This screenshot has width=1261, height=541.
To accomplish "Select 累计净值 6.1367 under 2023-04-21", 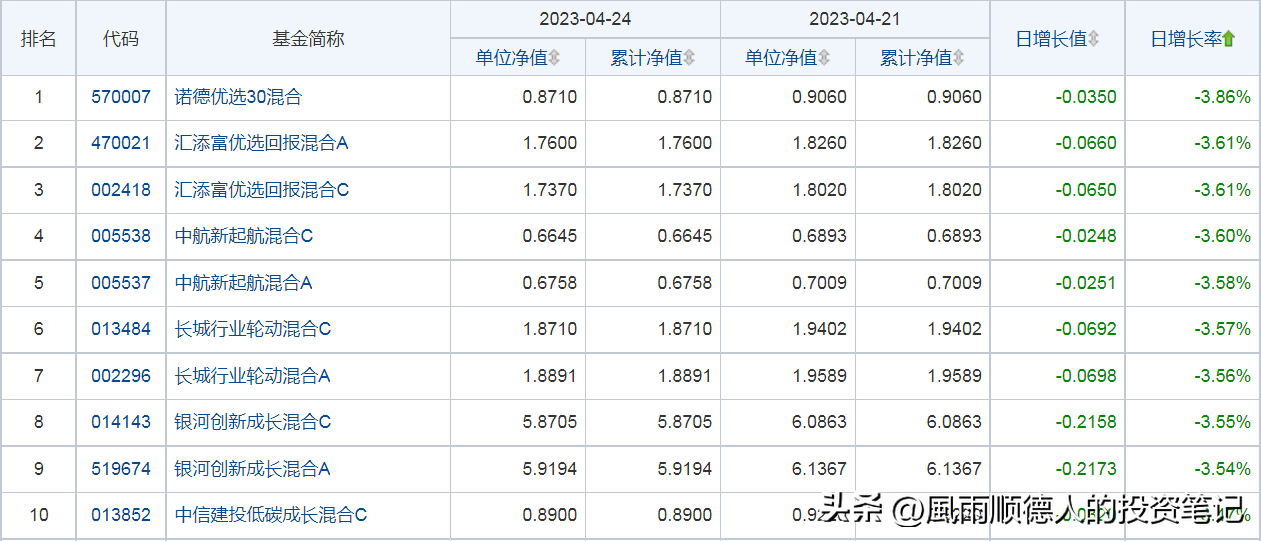I will tap(955, 469).
